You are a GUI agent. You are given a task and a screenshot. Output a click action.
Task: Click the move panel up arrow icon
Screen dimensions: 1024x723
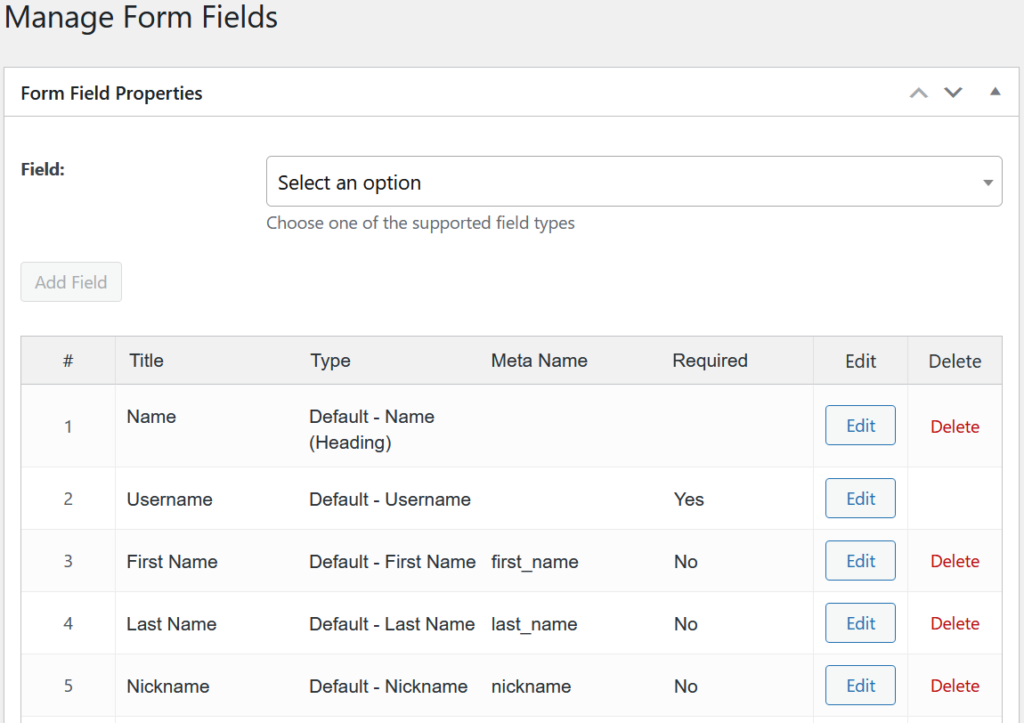(918, 93)
